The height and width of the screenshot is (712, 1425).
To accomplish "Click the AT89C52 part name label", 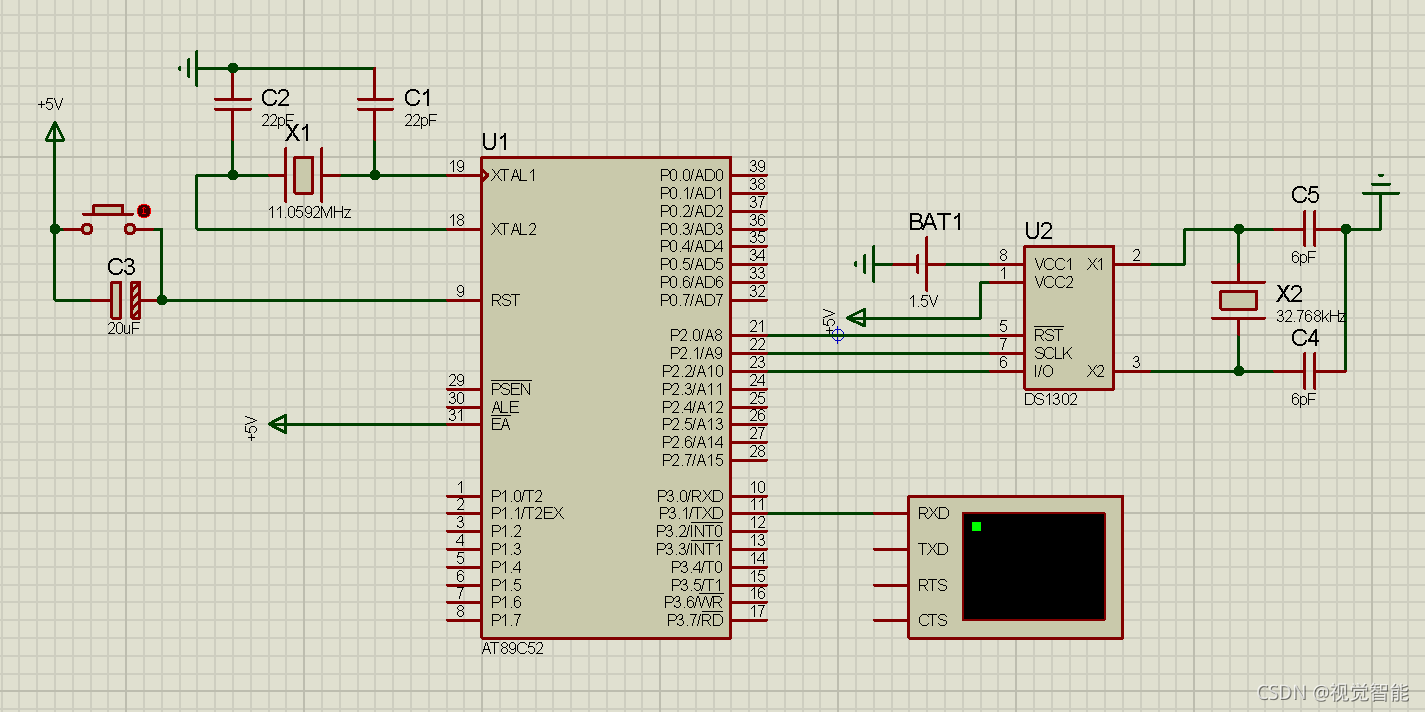I will point(512,648).
